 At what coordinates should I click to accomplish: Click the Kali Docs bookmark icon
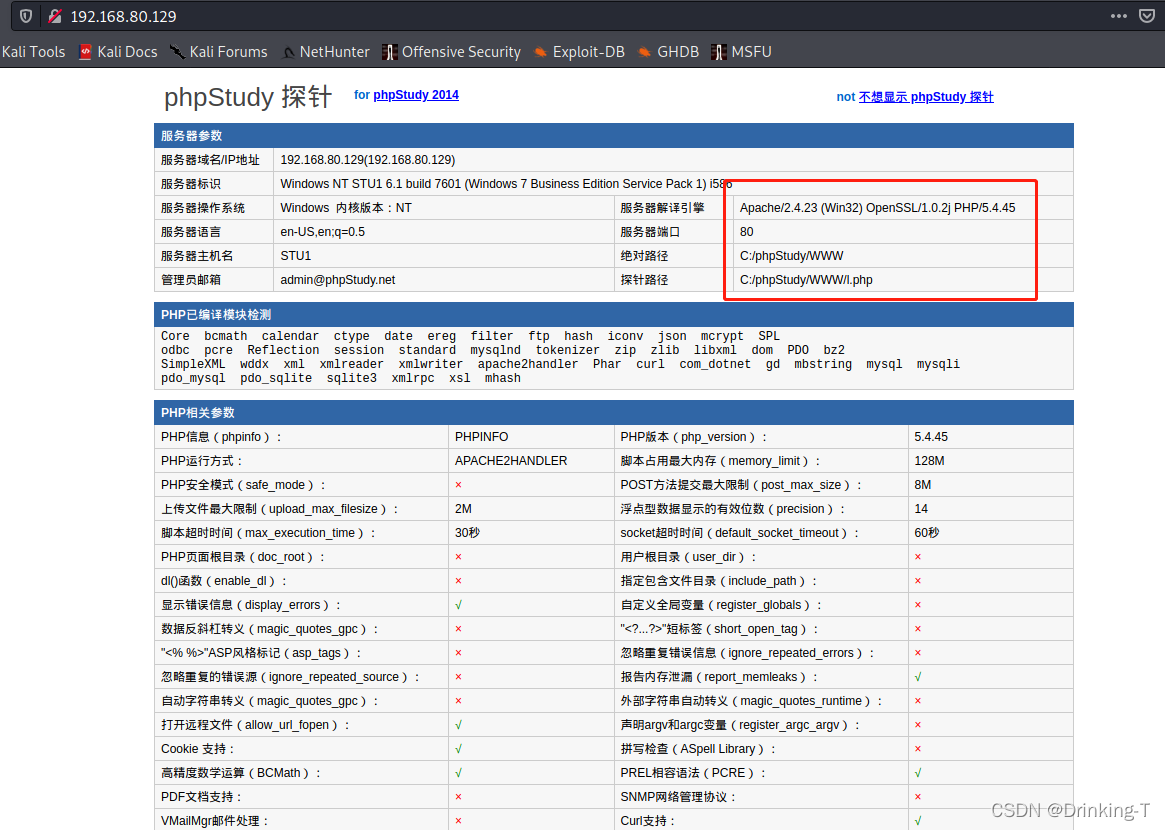pos(85,51)
